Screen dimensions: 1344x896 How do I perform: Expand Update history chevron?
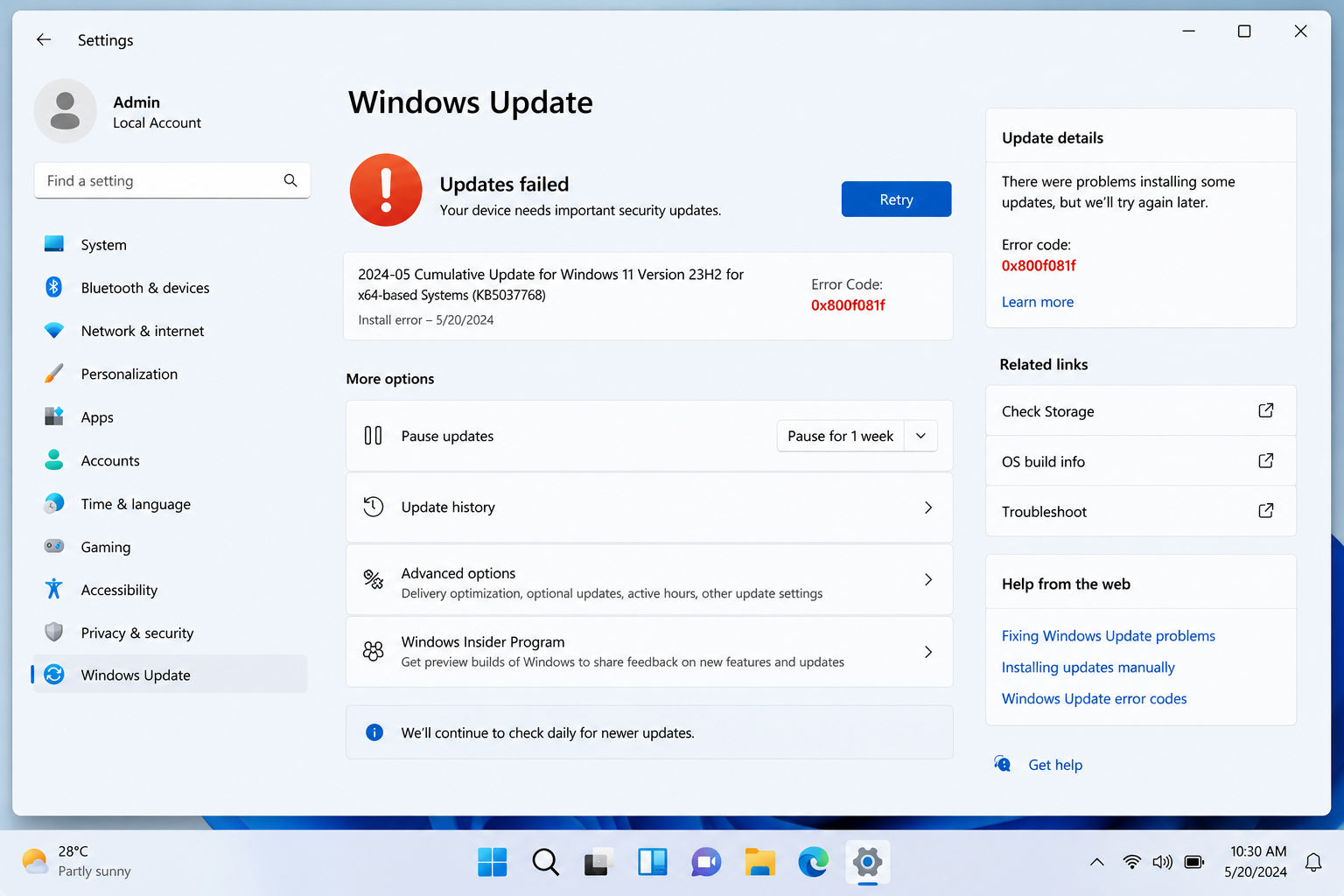pyautogui.click(x=928, y=507)
